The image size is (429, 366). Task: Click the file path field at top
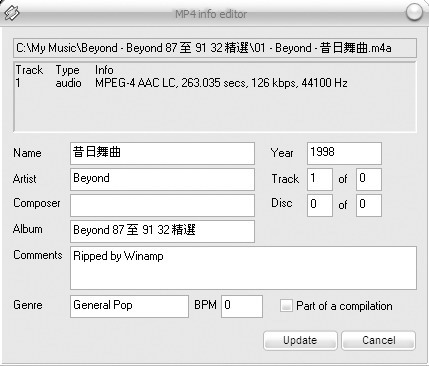(x=215, y=48)
